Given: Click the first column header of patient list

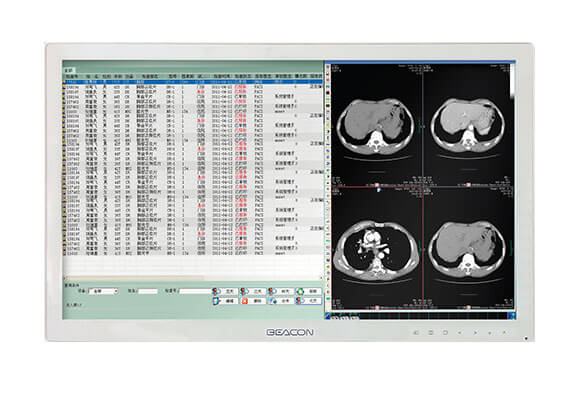Looking at the screenshot, I should pyautogui.click(x=72, y=76).
